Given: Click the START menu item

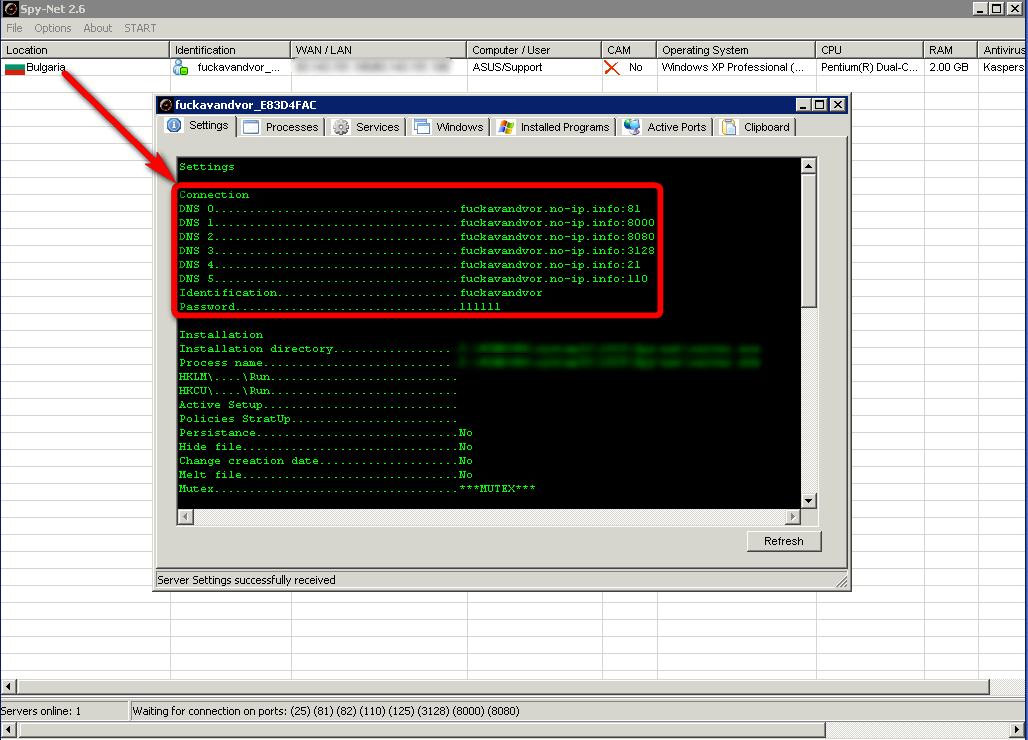Looking at the screenshot, I should 140,28.
